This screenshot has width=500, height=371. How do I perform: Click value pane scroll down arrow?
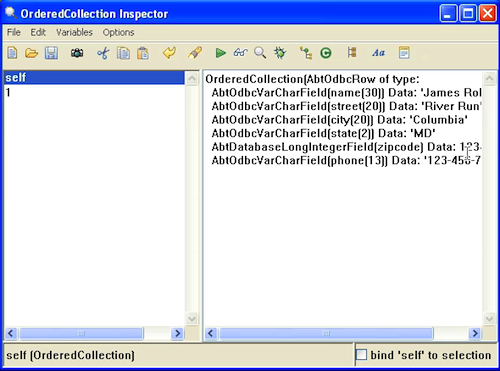489,319
